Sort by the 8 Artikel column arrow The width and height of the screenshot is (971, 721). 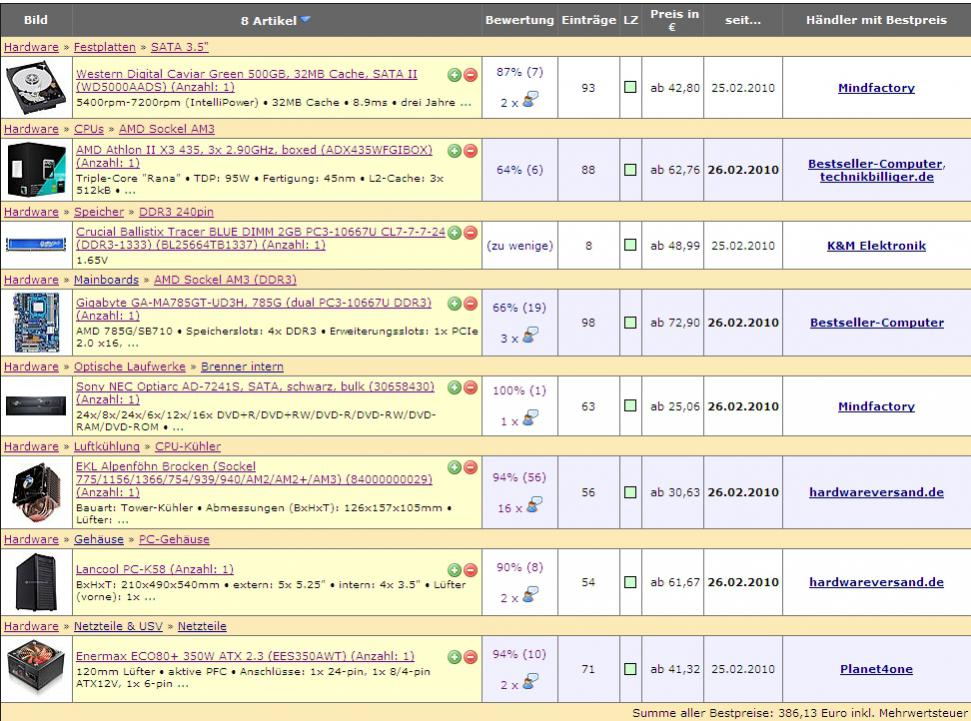coord(305,20)
